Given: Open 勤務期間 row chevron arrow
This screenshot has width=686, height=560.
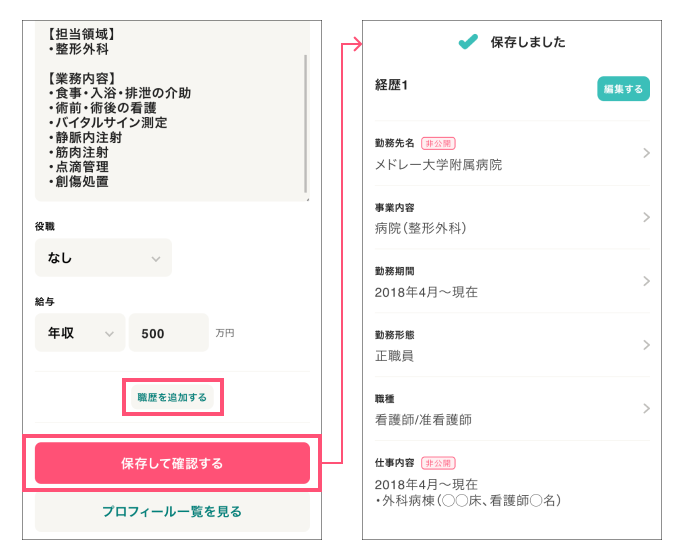Looking at the screenshot, I should click(647, 281).
